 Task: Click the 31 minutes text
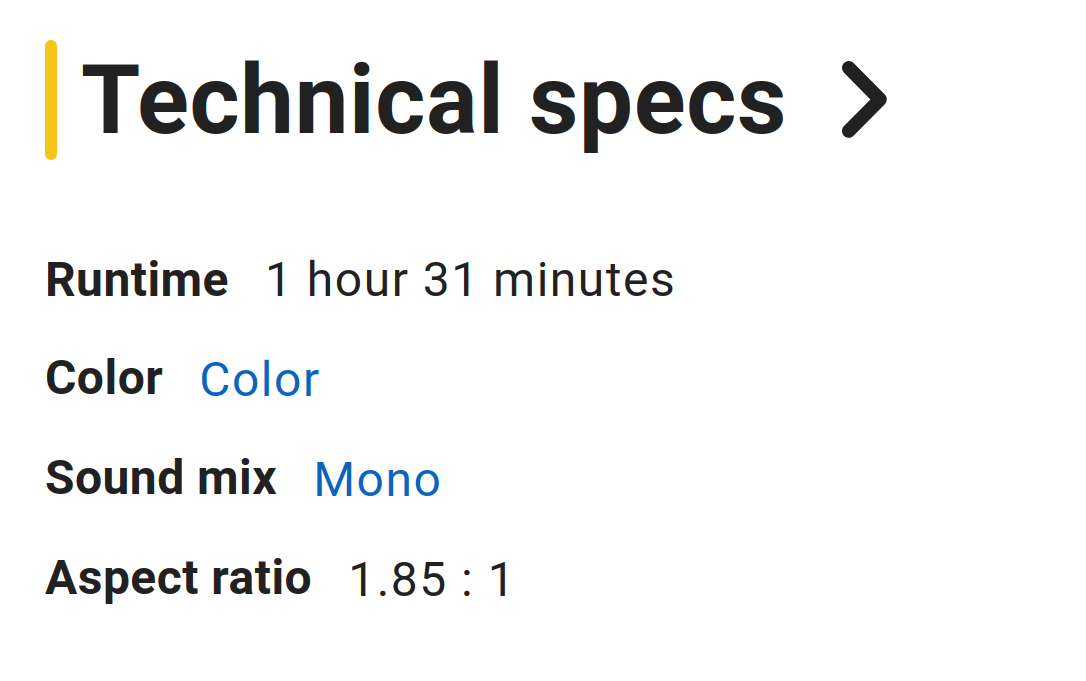pos(549,280)
